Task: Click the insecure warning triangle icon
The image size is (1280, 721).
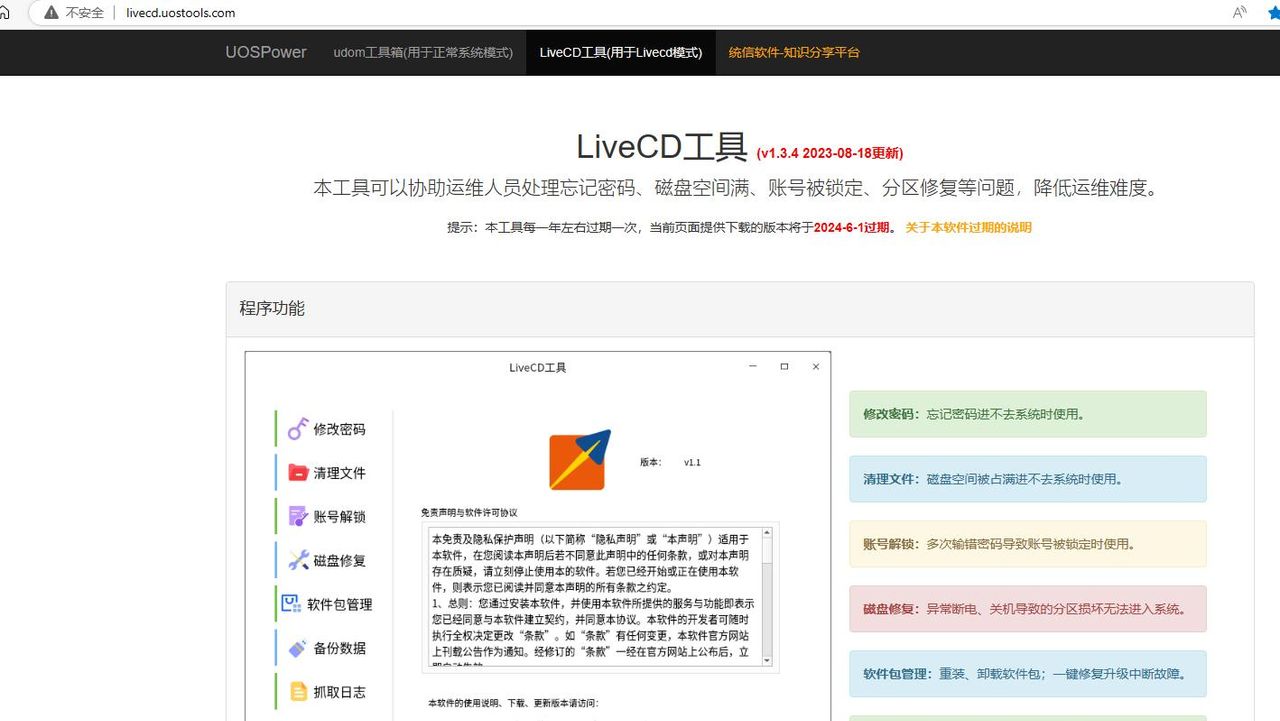Action: [x=52, y=13]
